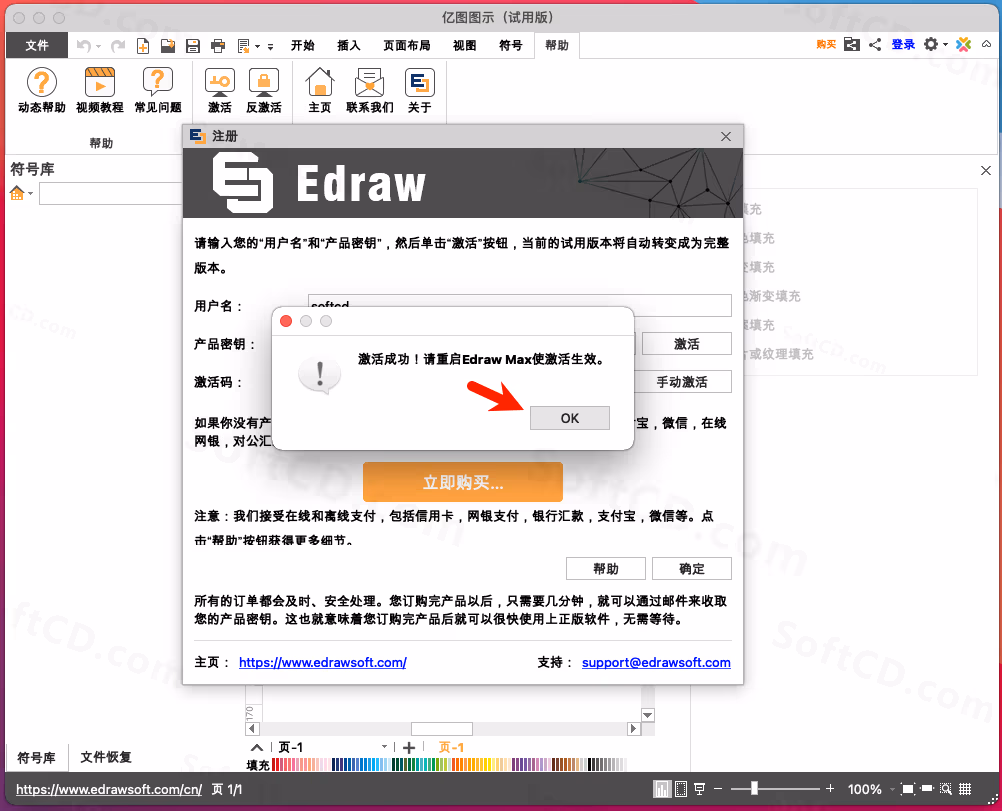
Task: Toggle the grid icon in status bar
Action: pos(965,789)
